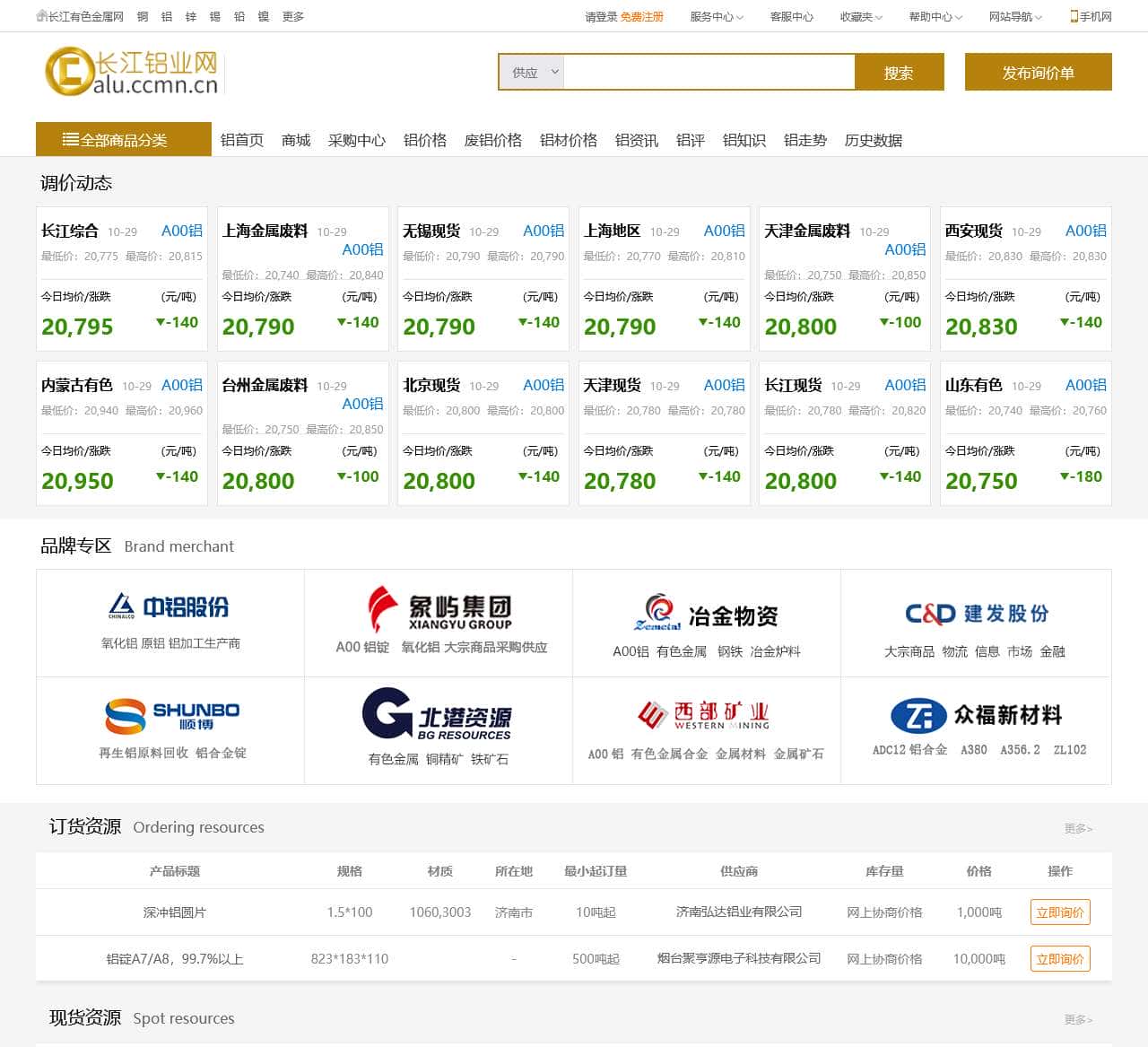Screen dimensions: 1148x1047
Task: Open the 废铝价格 menu item
Action: coord(493,140)
